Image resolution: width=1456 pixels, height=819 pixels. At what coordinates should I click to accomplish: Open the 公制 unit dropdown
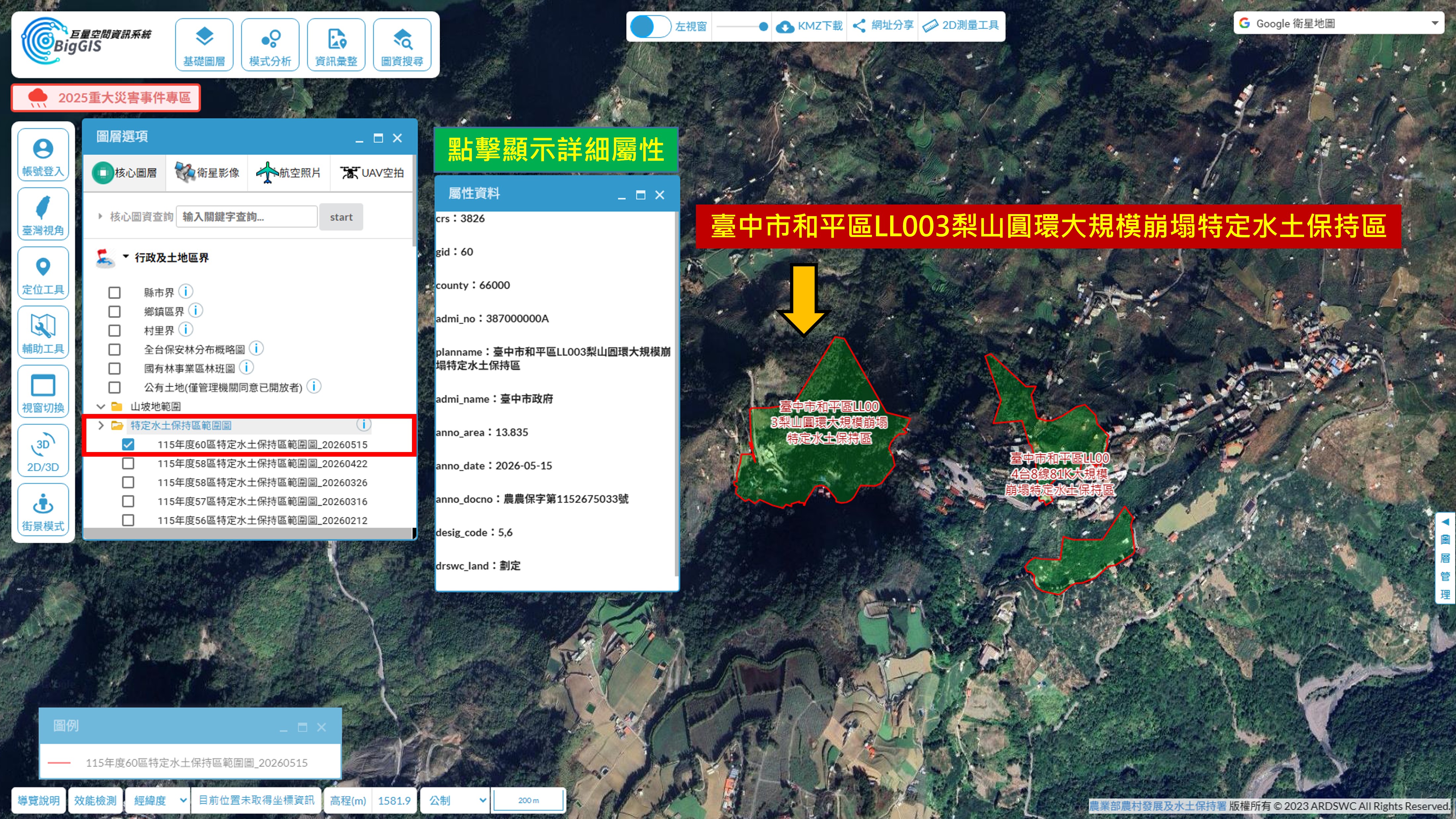pos(455,800)
